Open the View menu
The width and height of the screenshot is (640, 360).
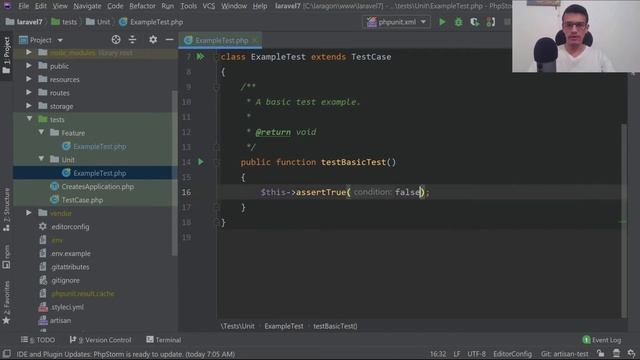point(60,6)
